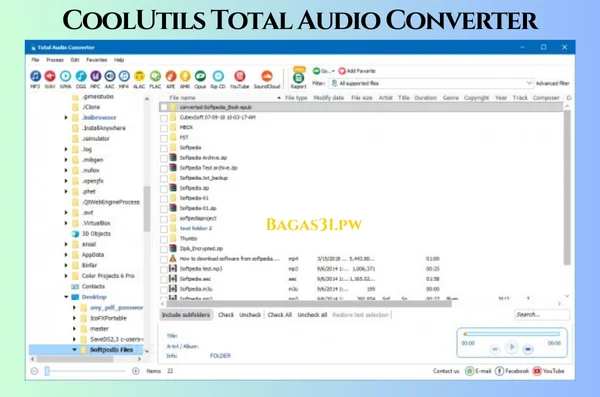Click the Uncheck all button
The width and height of the screenshot is (600, 397).
[312, 315]
